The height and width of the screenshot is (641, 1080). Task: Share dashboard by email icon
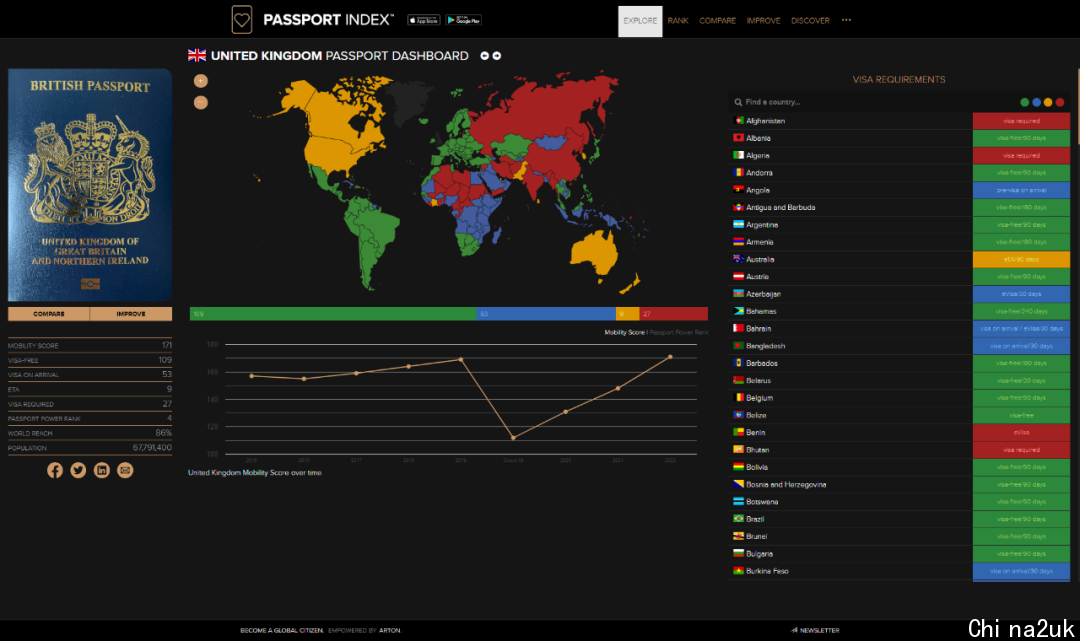coord(125,470)
